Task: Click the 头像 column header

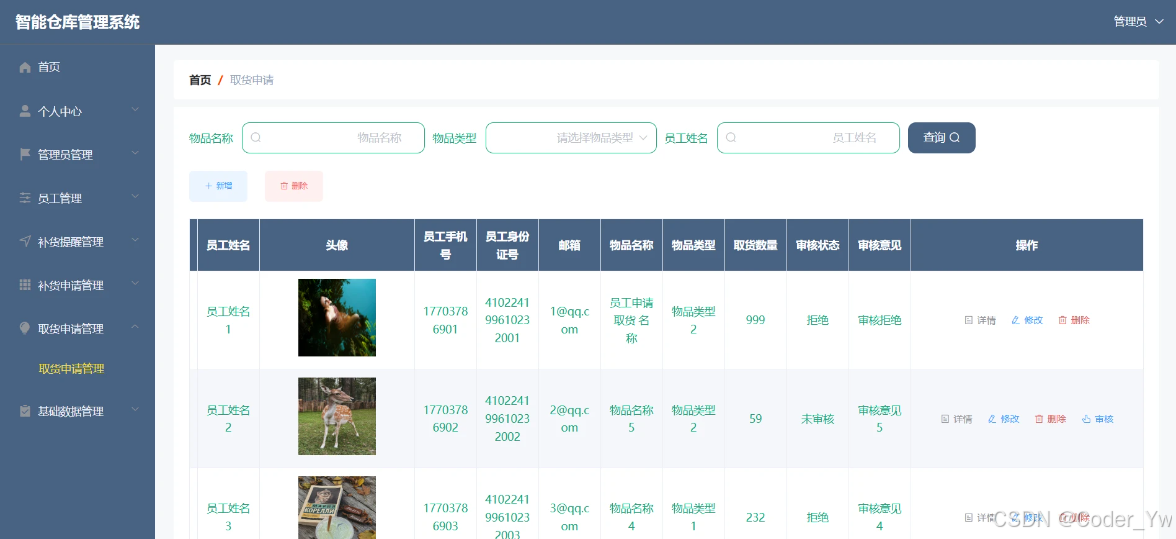Action: coord(337,245)
